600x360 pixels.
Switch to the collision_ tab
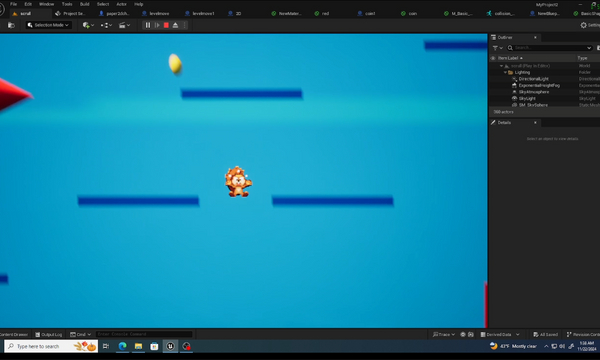(501, 13)
